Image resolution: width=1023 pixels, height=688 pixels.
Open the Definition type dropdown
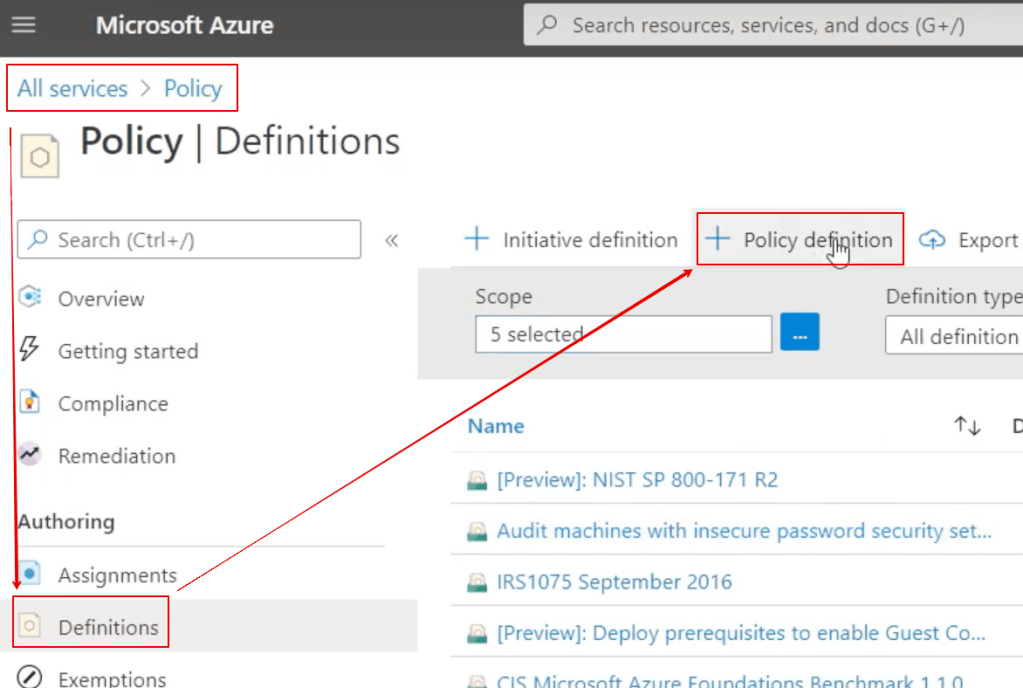955,336
